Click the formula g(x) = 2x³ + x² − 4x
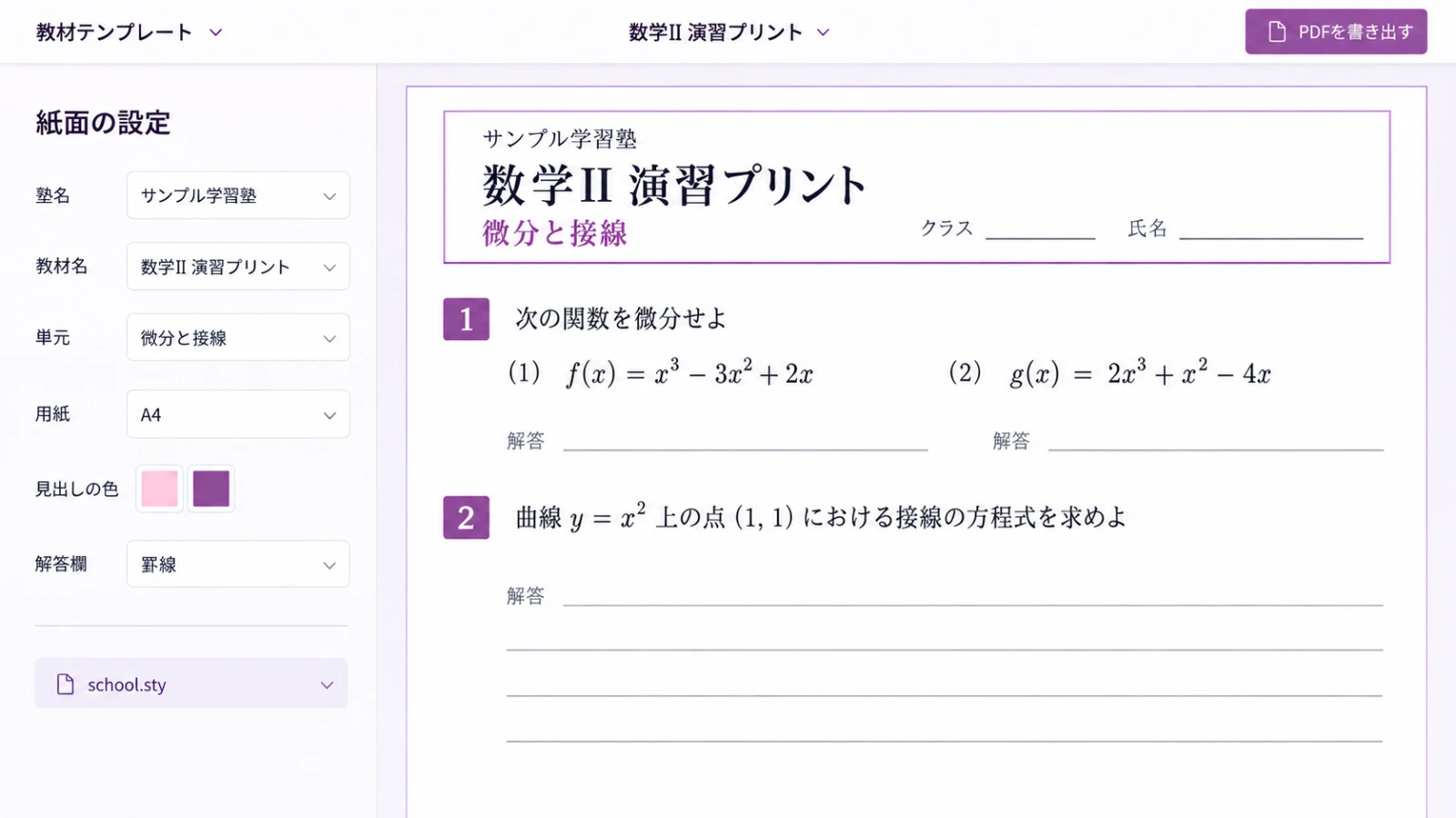The height and width of the screenshot is (818, 1456). (x=1140, y=373)
